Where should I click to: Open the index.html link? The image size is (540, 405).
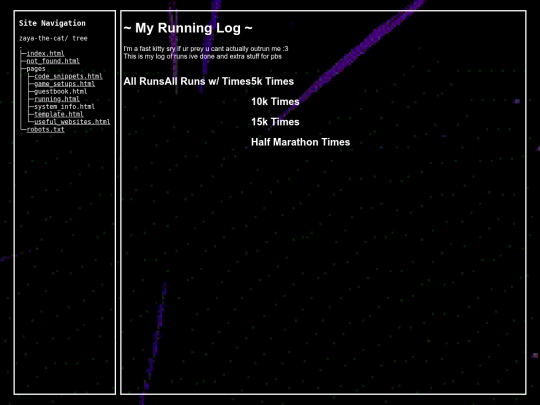pos(45,53)
